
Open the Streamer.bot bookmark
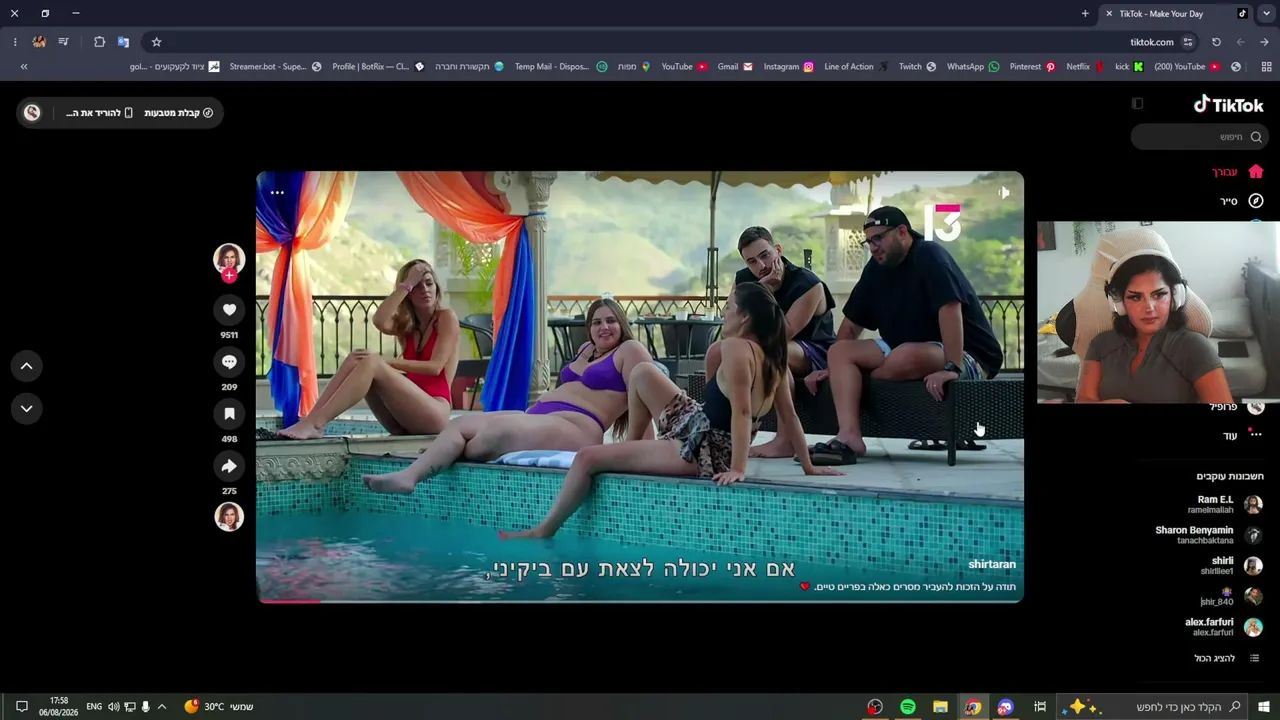tap(275, 67)
